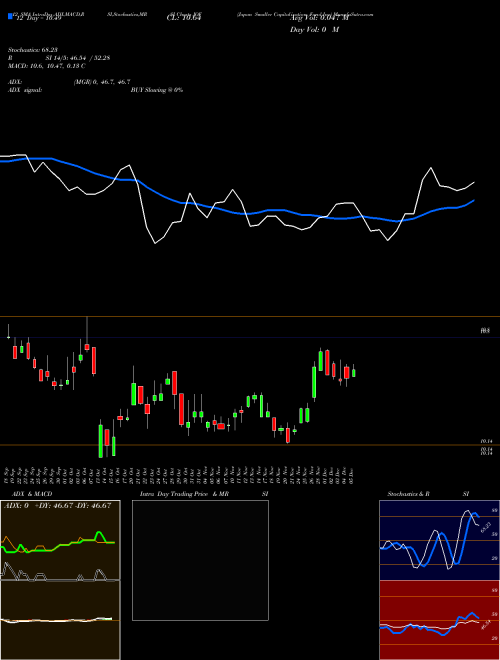The height and width of the screenshot is (660, 500).
Task: Click the green ADX line peak
Action: [100, 533]
